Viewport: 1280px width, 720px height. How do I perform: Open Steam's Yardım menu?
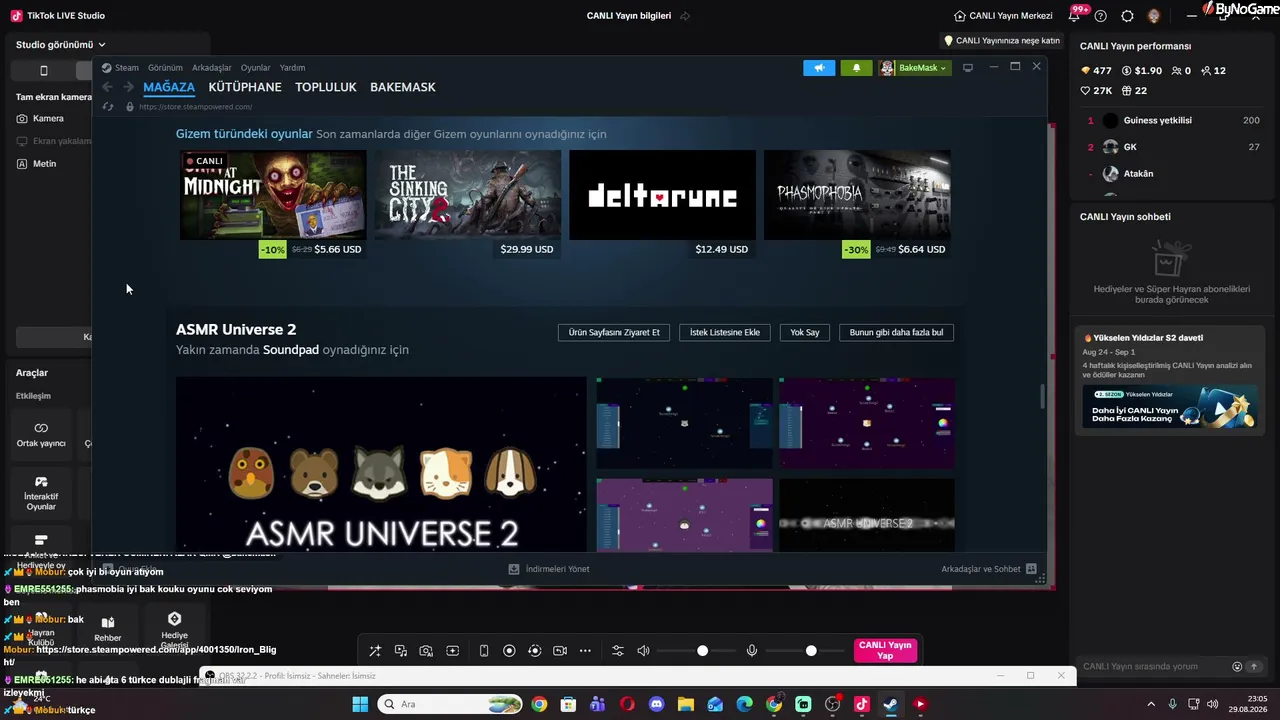click(x=292, y=68)
